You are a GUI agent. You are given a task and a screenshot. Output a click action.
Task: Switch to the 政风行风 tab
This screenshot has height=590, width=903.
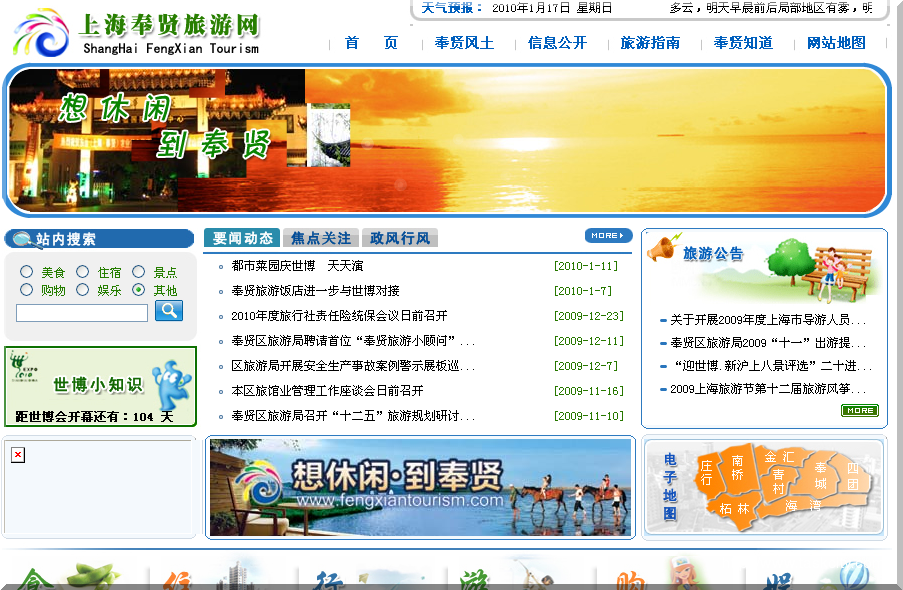(x=399, y=238)
